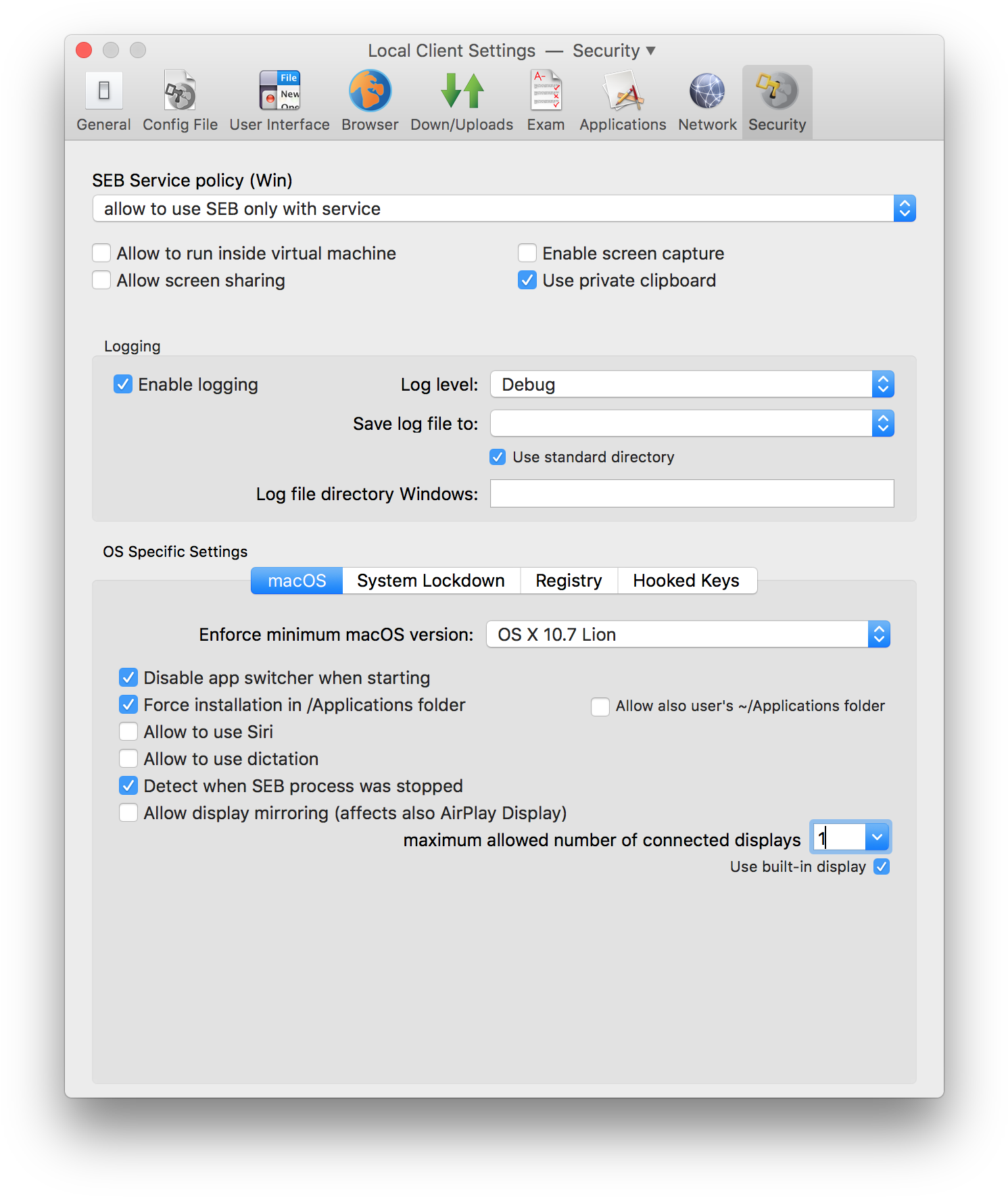Screen dimensions: 1008x1197
Task: Enable Allow display mirroring checkbox
Action: [128, 812]
